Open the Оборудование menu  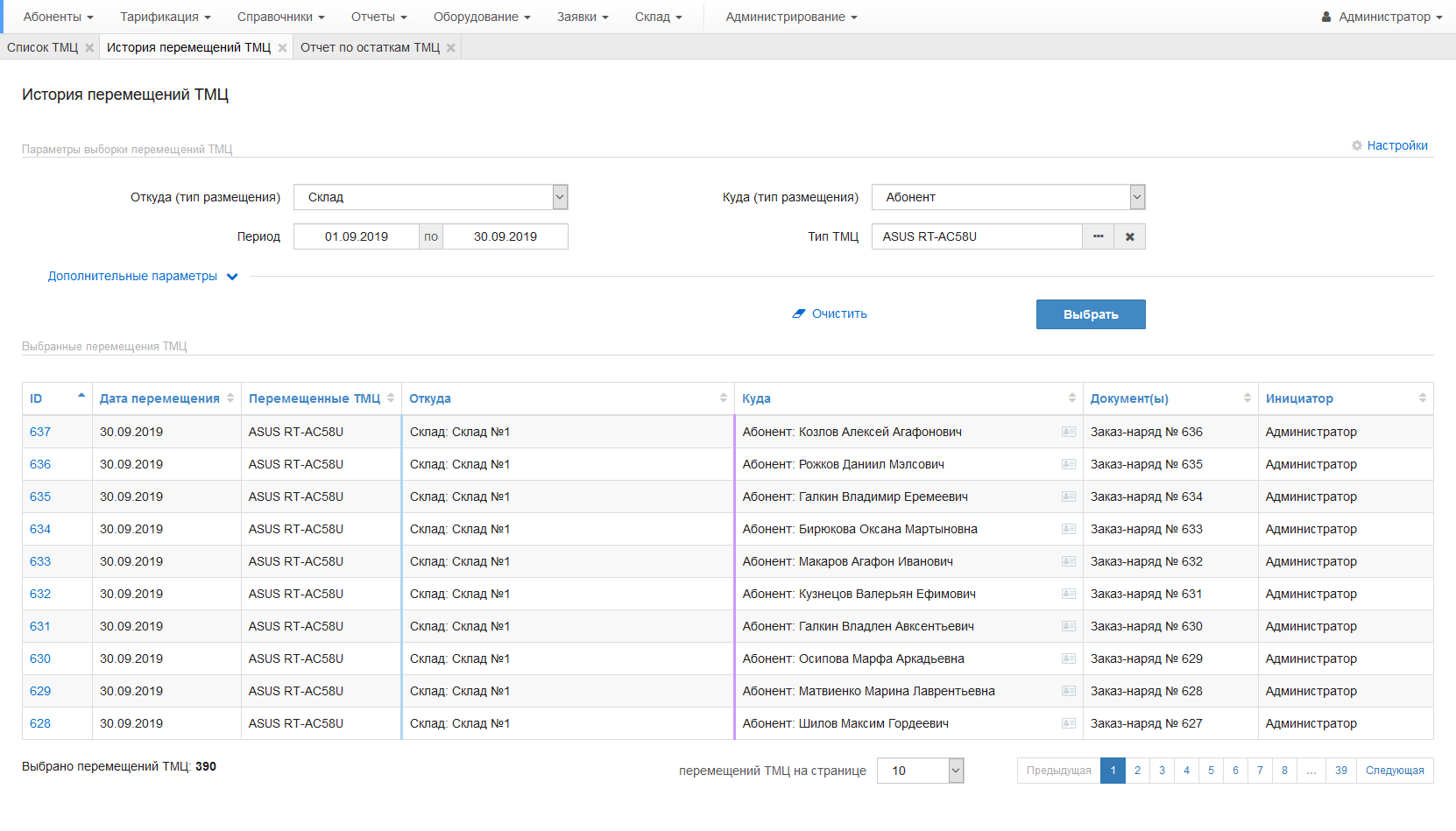pyautogui.click(x=482, y=17)
